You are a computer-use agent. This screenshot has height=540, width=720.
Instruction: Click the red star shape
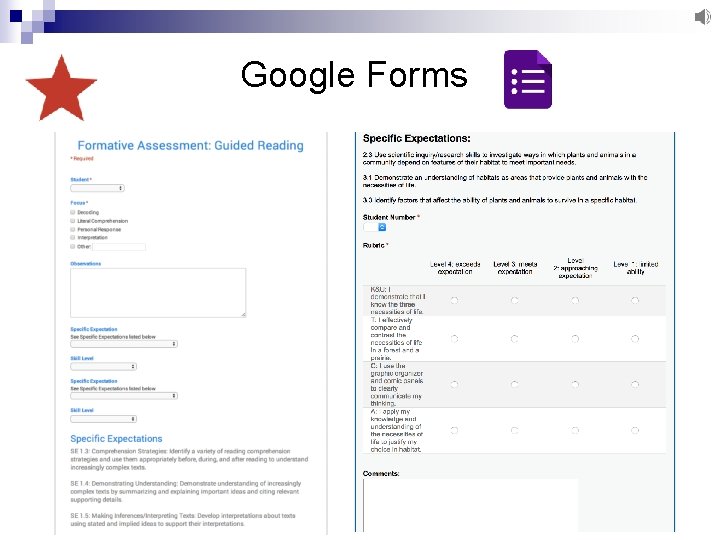62,89
